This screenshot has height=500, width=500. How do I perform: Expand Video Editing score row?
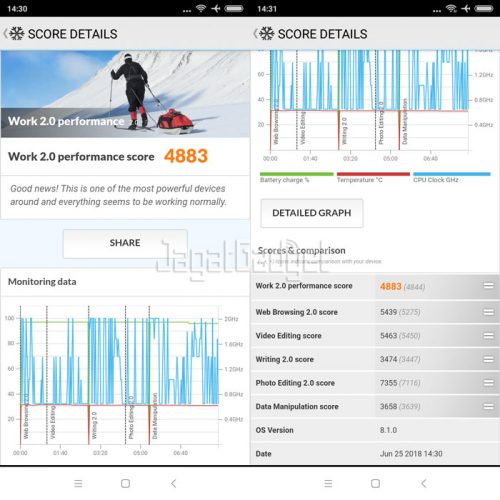[489, 336]
